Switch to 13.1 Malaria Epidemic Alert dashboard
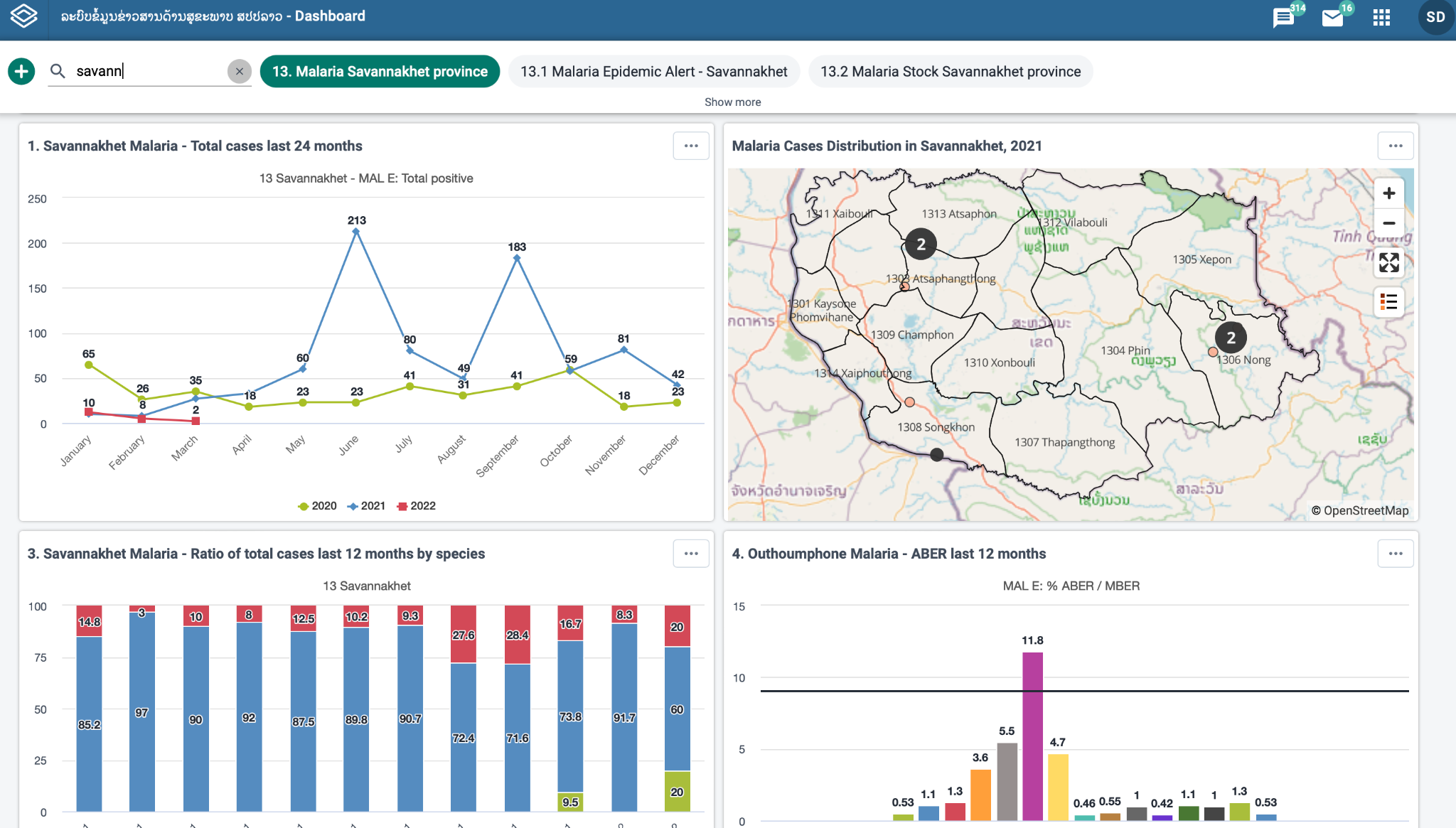The height and width of the screenshot is (828, 1456). pyautogui.click(x=654, y=71)
